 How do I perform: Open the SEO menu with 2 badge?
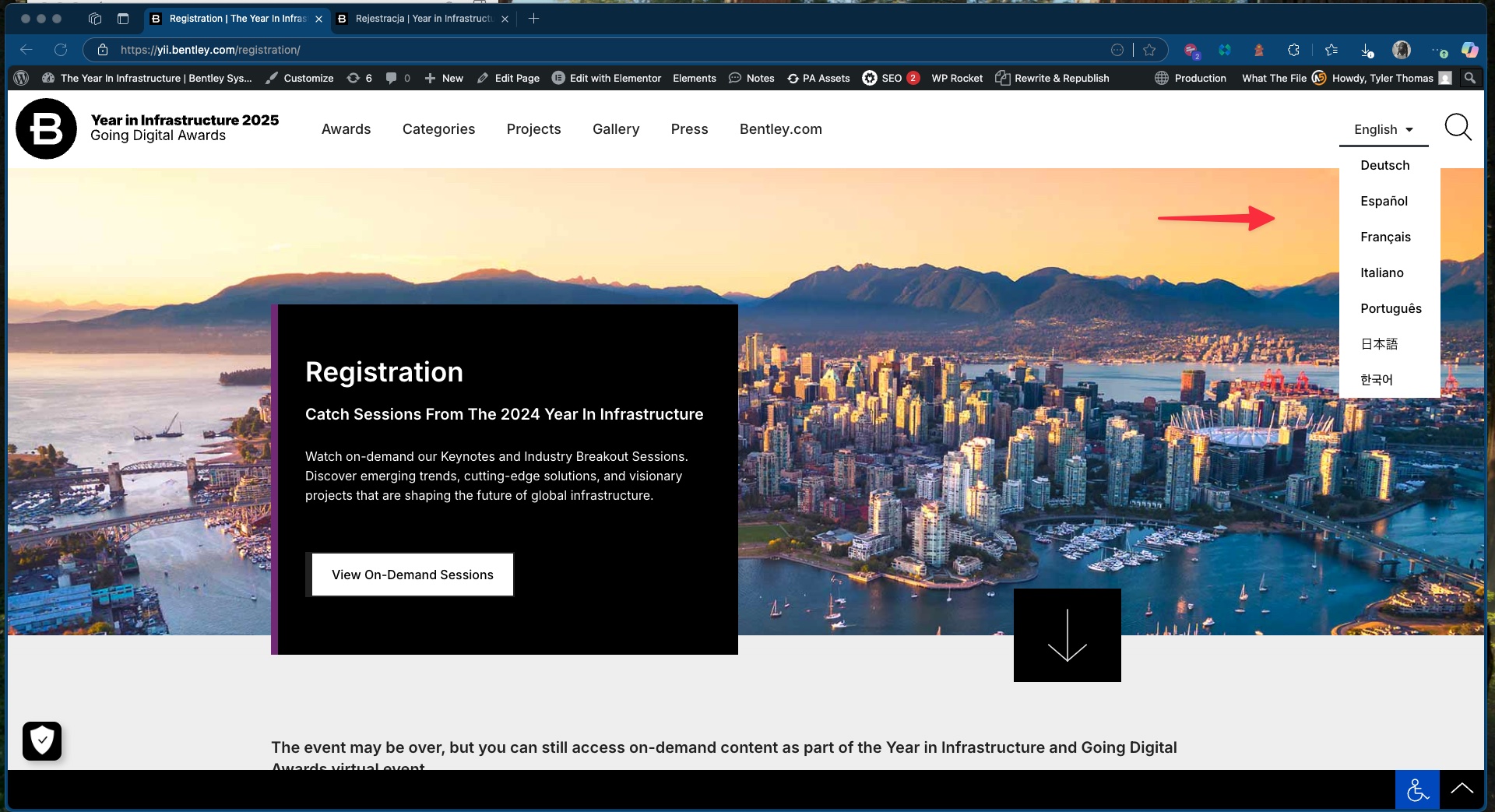(x=891, y=78)
